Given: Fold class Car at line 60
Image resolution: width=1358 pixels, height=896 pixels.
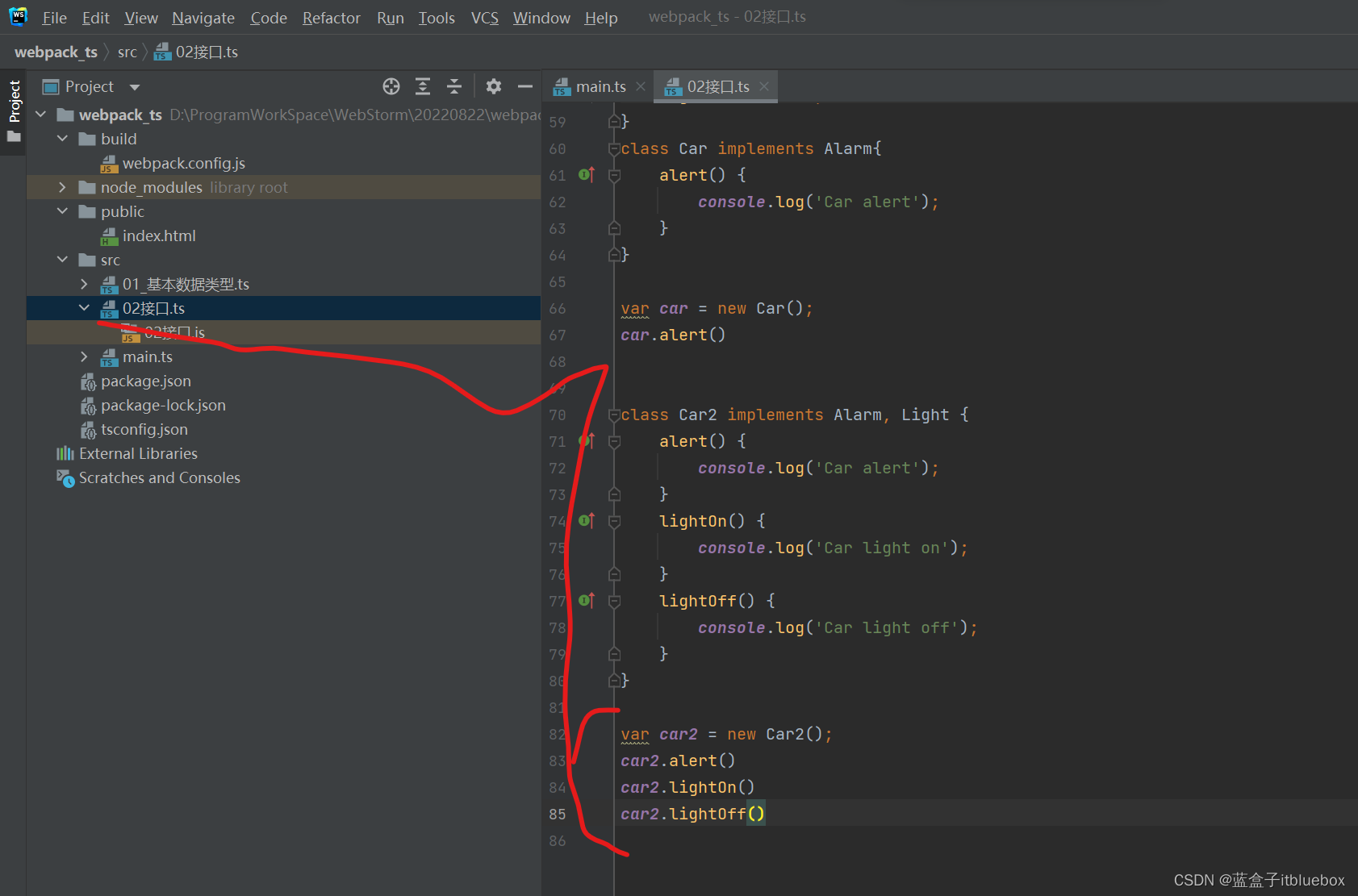Looking at the screenshot, I should 614,148.
